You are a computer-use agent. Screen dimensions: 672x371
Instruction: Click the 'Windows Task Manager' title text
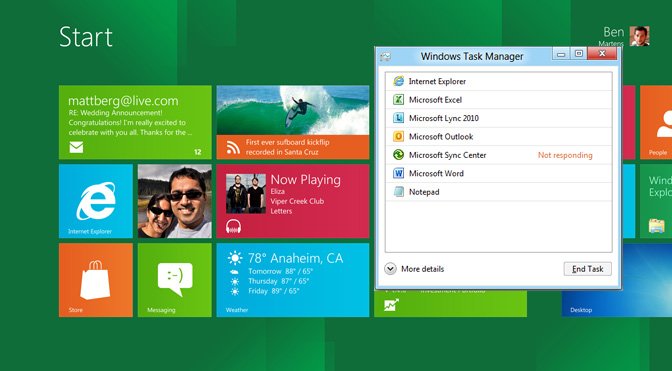coord(472,57)
